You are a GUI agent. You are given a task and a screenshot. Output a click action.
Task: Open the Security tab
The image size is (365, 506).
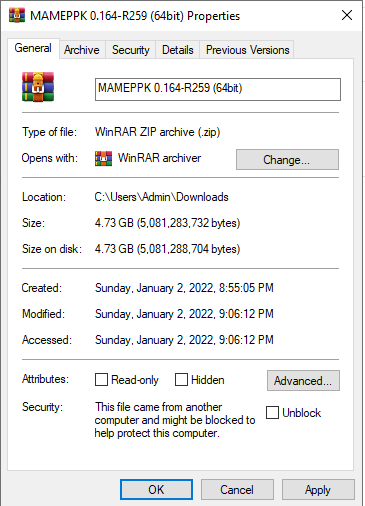point(131,50)
